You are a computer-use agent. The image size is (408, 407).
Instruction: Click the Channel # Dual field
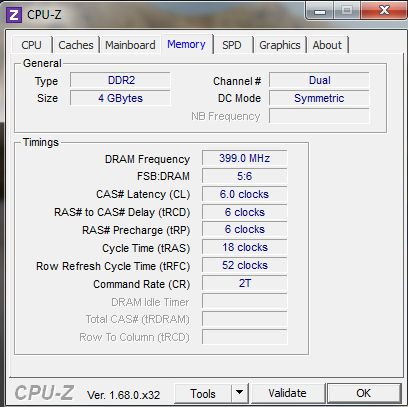319,80
